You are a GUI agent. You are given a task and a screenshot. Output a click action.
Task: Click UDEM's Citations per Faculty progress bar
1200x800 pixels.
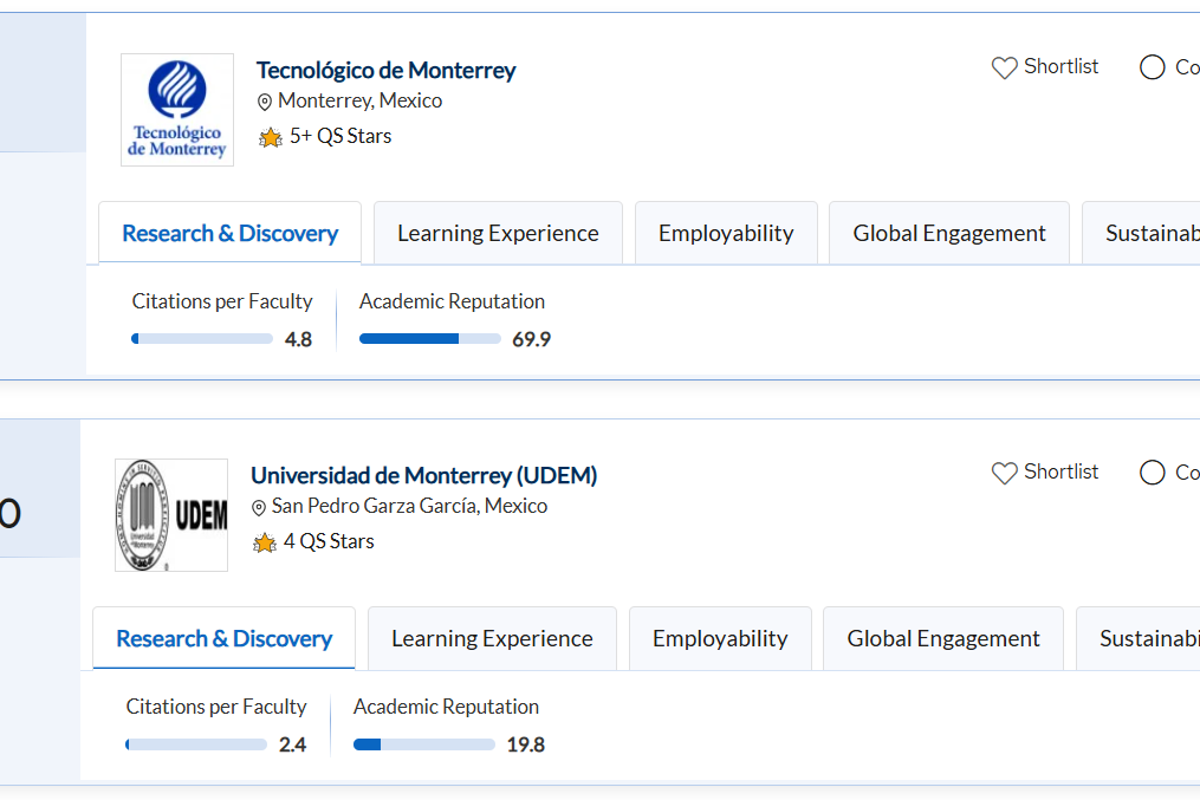pos(195,744)
